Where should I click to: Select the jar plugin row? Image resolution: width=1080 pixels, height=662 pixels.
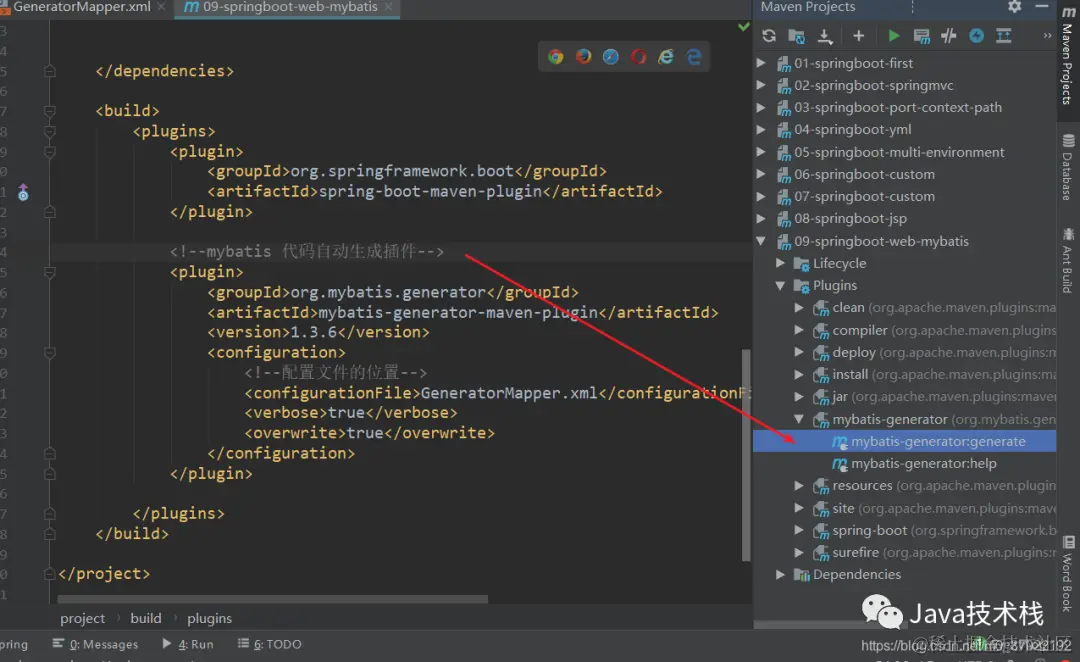[x=904, y=397]
